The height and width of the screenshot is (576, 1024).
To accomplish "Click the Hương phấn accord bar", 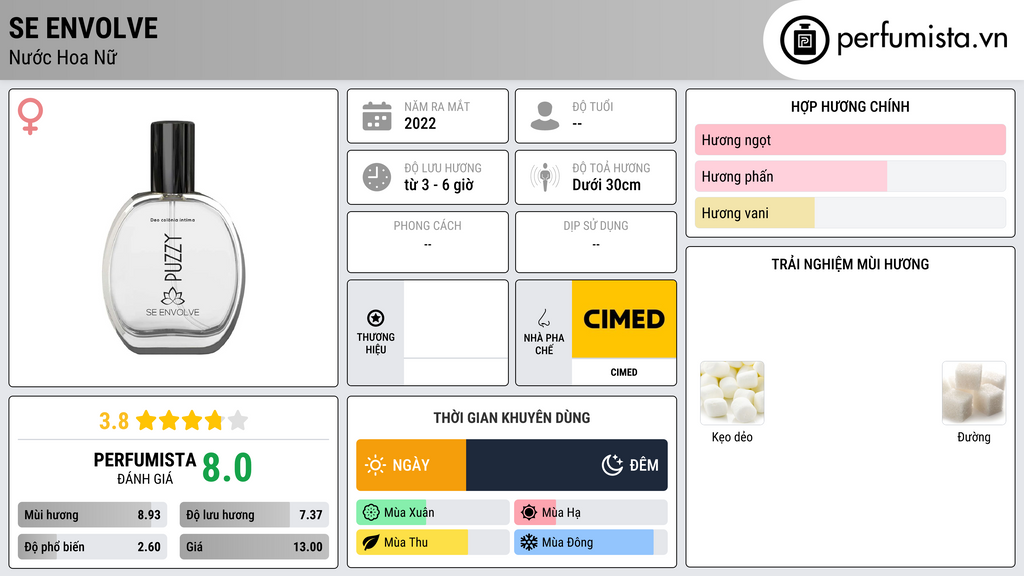I will (x=850, y=176).
